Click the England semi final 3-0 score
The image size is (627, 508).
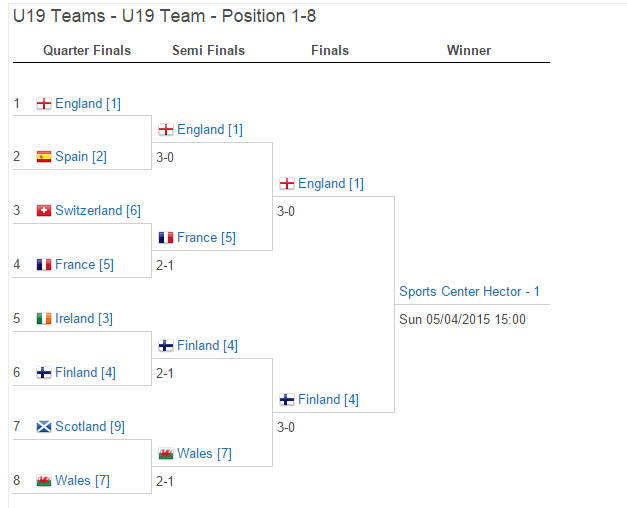pyautogui.click(x=165, y=158)
